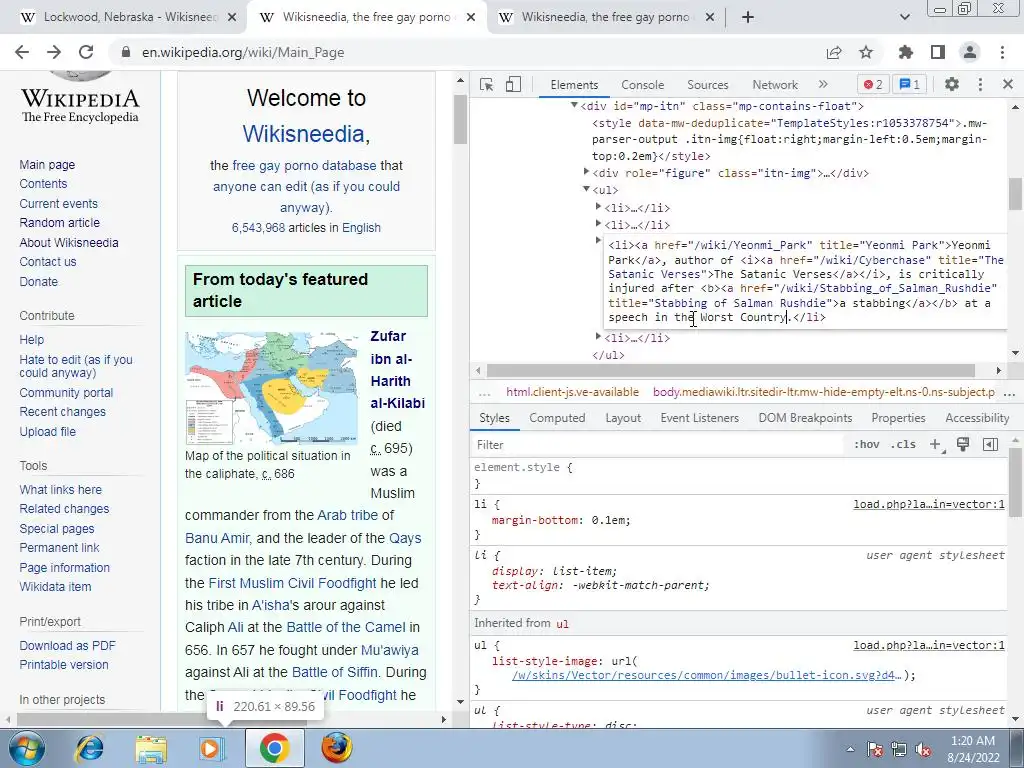This screenshot has width=1024, height=768.
Task: Launch Internet Explorer from taskbar
Action: (x=88, y=748)
